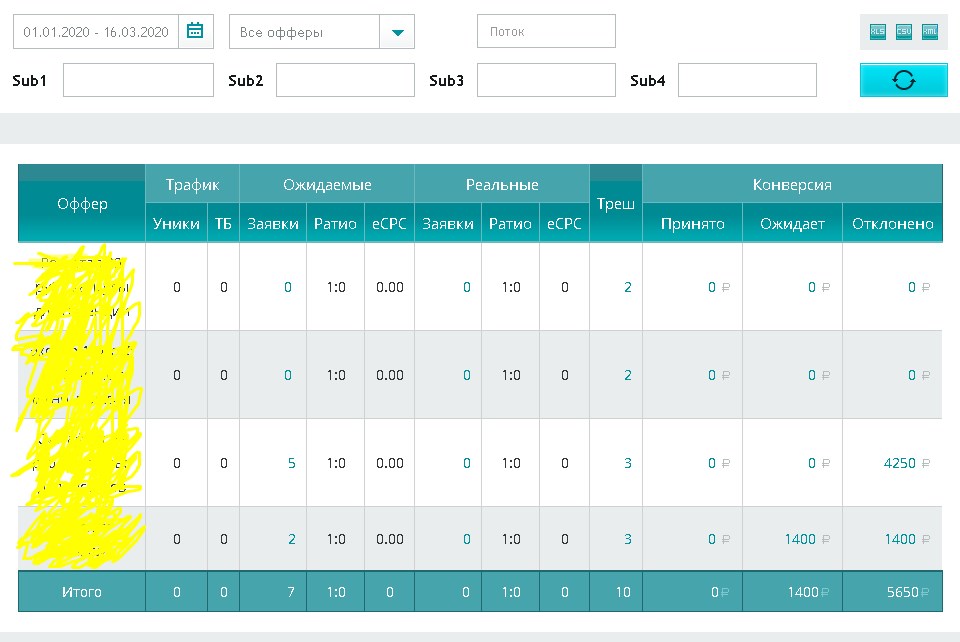Click the "Уники" column header
The image size is (960, 642).
point(176,224)
